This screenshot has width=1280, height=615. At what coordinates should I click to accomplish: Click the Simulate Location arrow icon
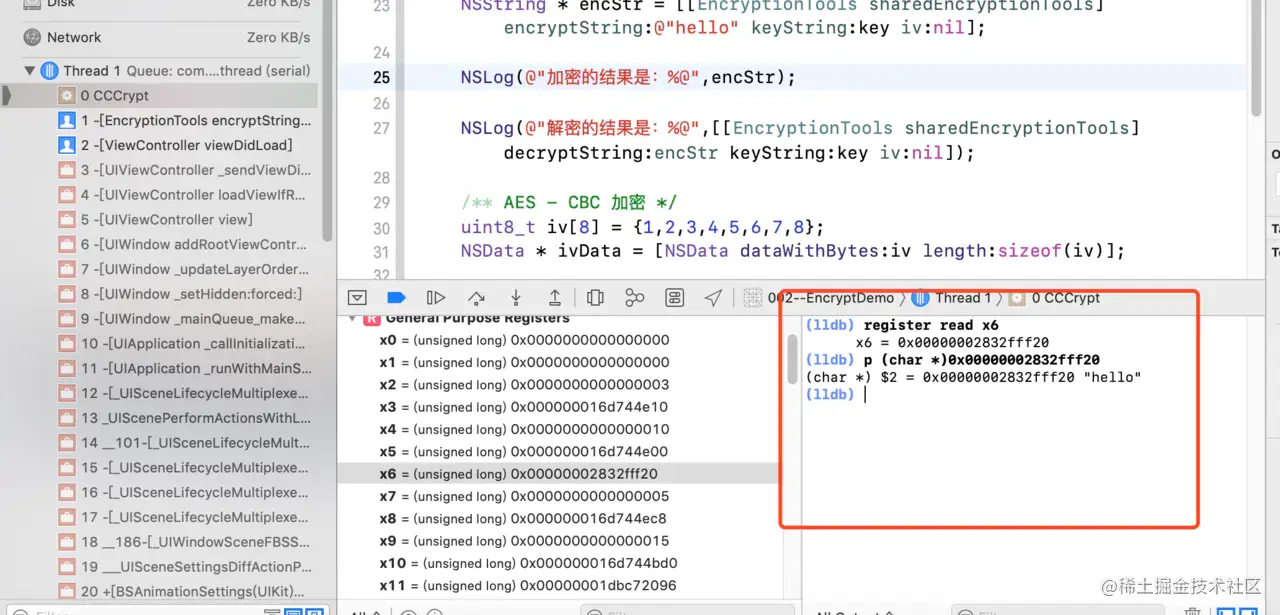pyautogui.click(x=713, y=298)
